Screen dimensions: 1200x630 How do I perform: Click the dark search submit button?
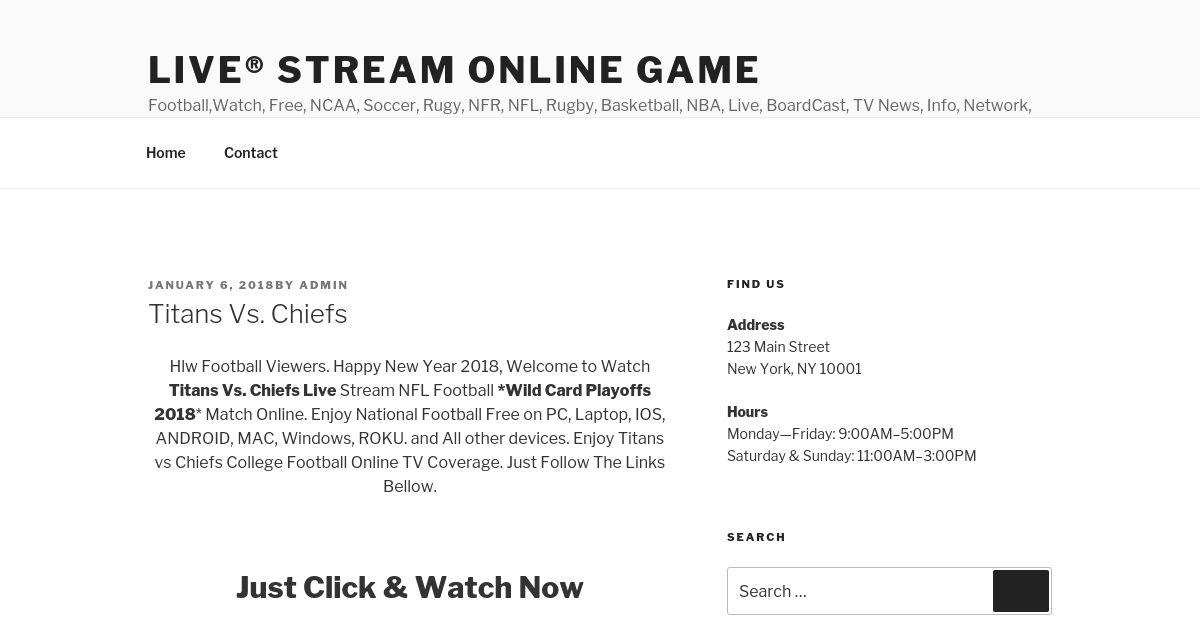coord(1020,591)
